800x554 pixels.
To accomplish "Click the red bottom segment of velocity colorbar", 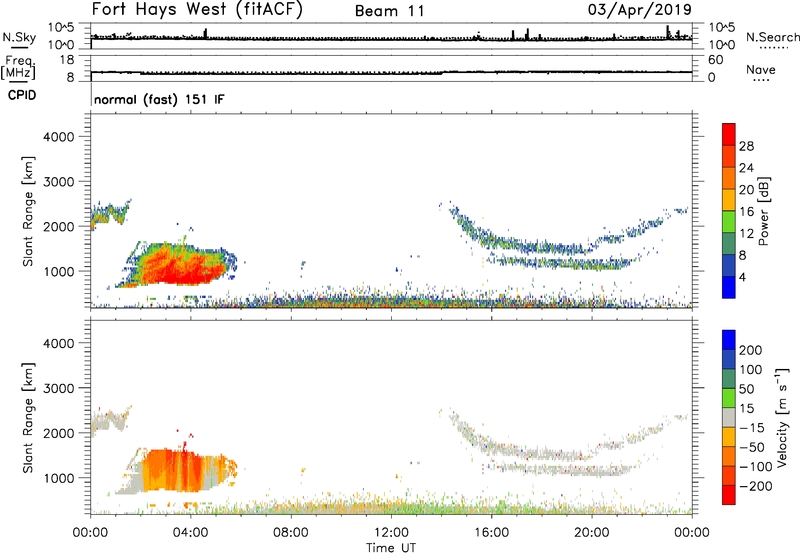I will tap(729, 495).
